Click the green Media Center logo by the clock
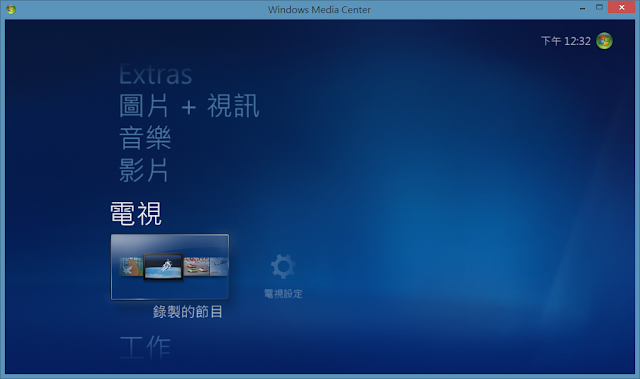This screenshot has height=379, width=640. pyautogui.click(x=604, y=41)
